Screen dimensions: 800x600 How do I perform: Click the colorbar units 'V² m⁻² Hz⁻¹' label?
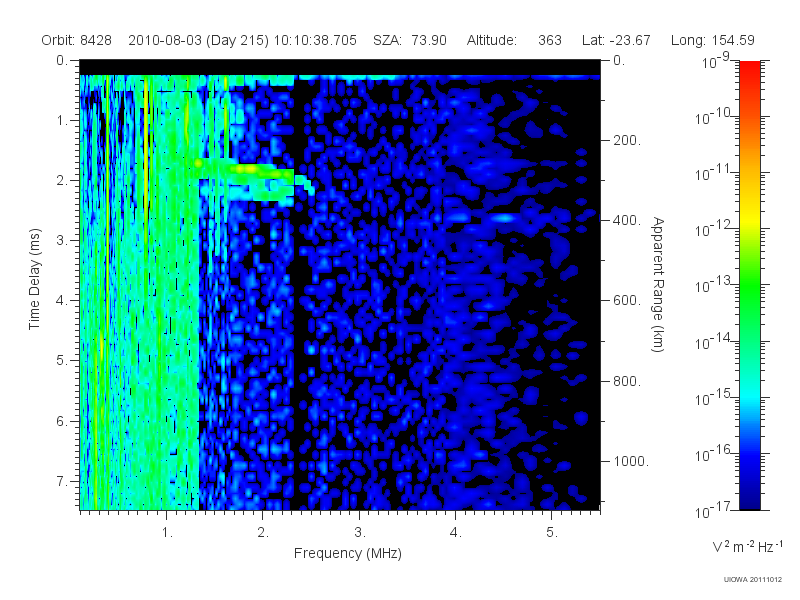point(747,546)
